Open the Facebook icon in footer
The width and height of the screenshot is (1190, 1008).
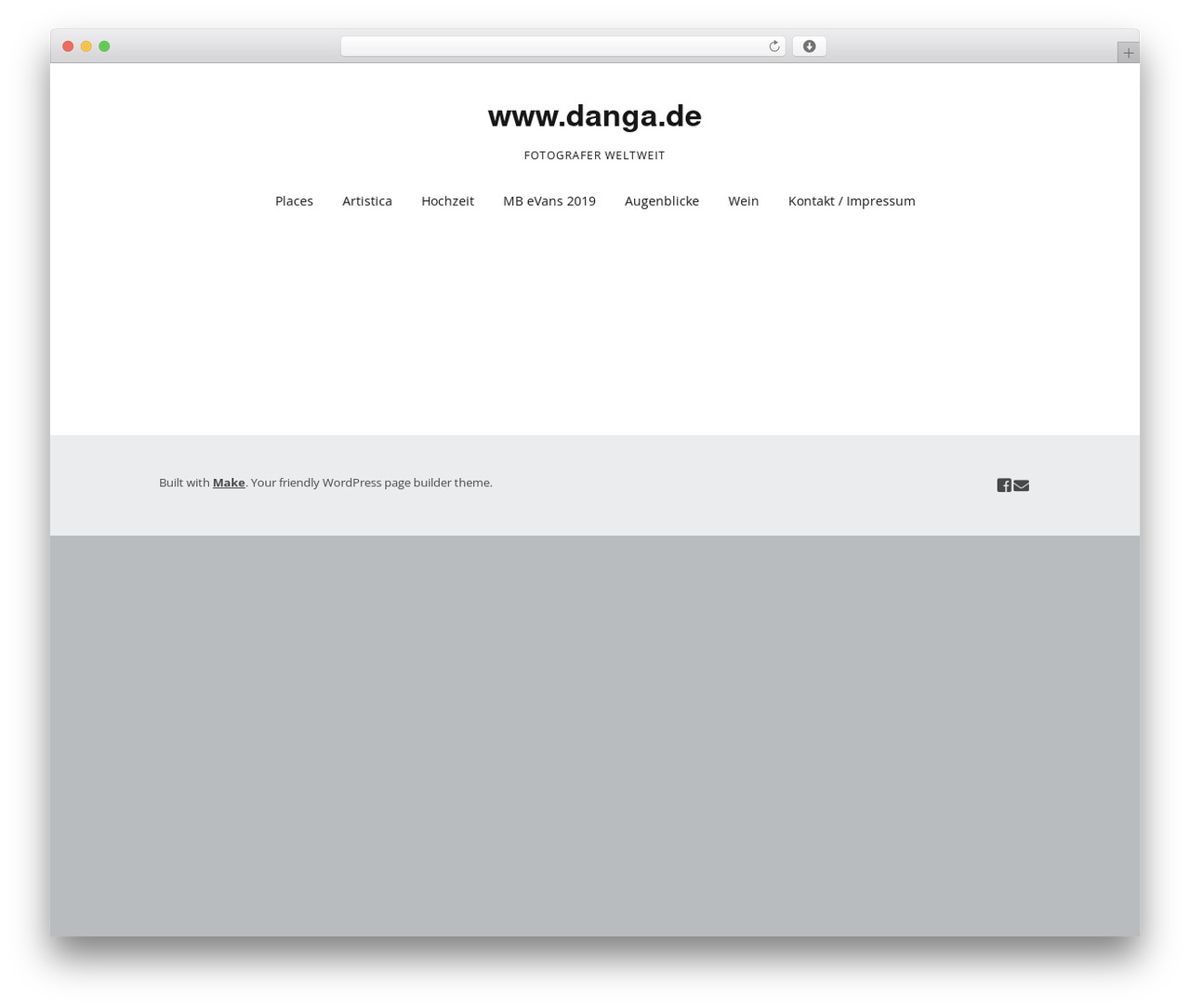click(1004, 485)
